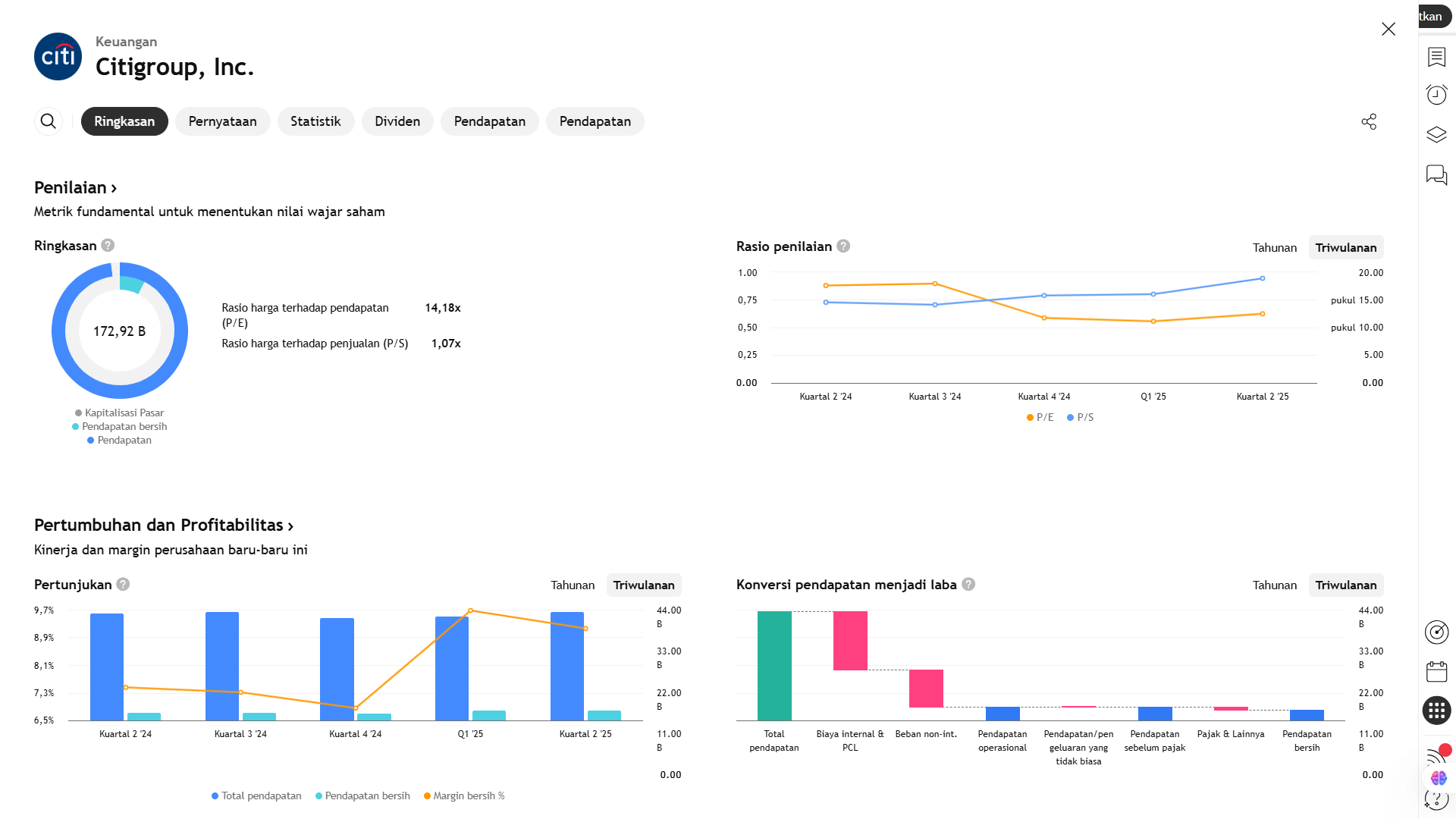Select Triwulanan for Konversi pendapatan chart

tap(1345, 585)
